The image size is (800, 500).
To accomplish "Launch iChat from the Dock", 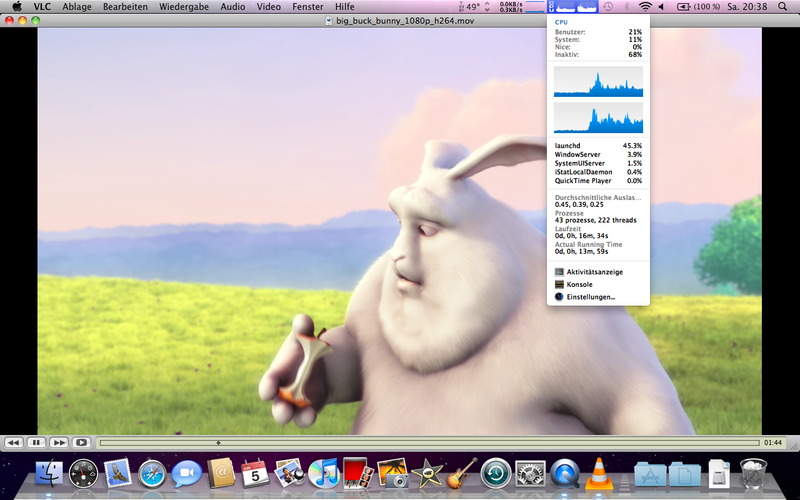I will click(x=186, y=473).
